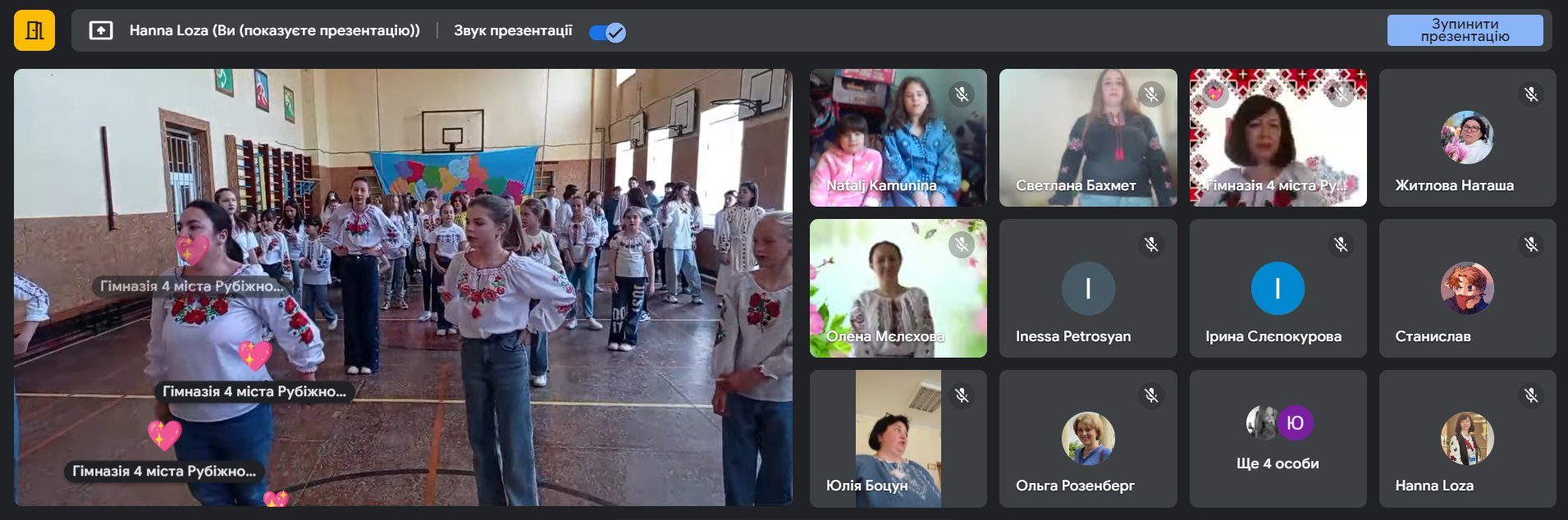Click muted mic icon on Юлія Боцун tile
This screenshot has width=1568, height=520.
pos(962,395)
